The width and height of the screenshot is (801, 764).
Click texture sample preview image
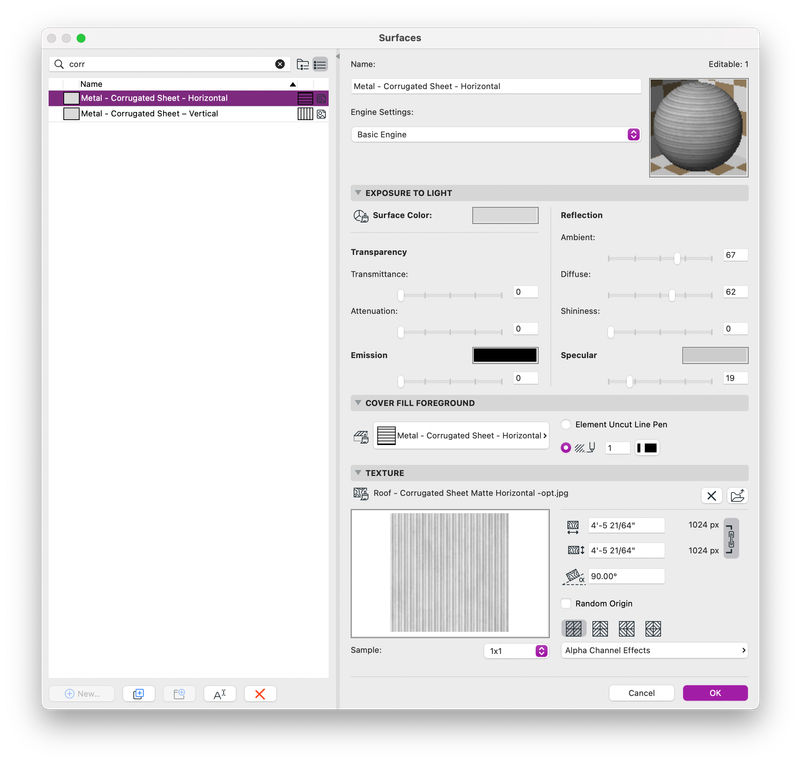[x=450, y=573]
